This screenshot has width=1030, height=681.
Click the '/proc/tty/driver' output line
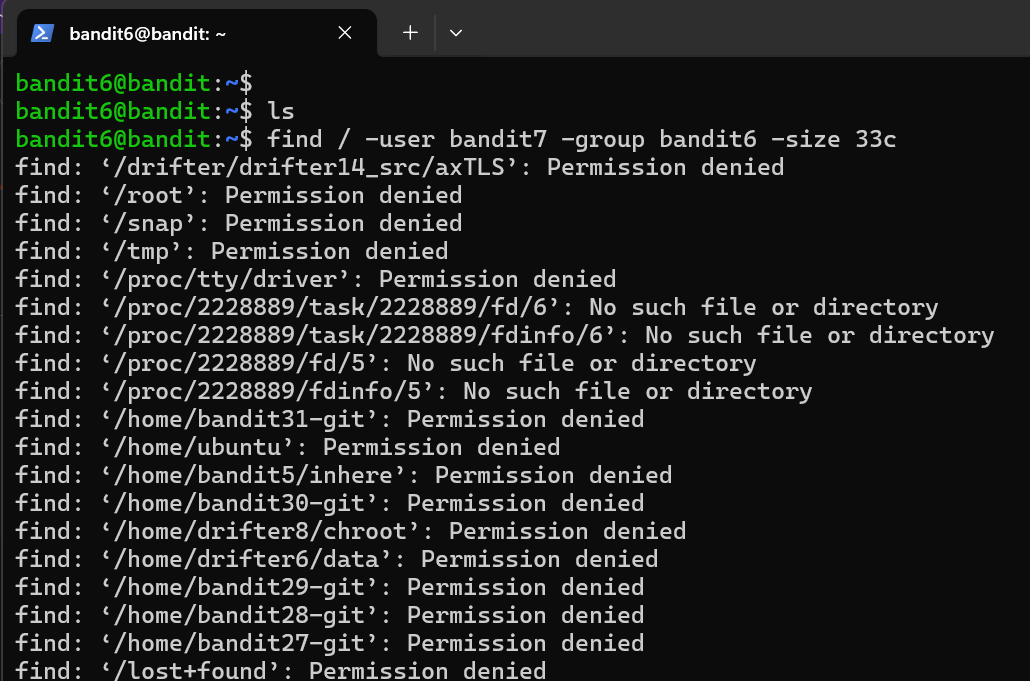coord(316,279)
